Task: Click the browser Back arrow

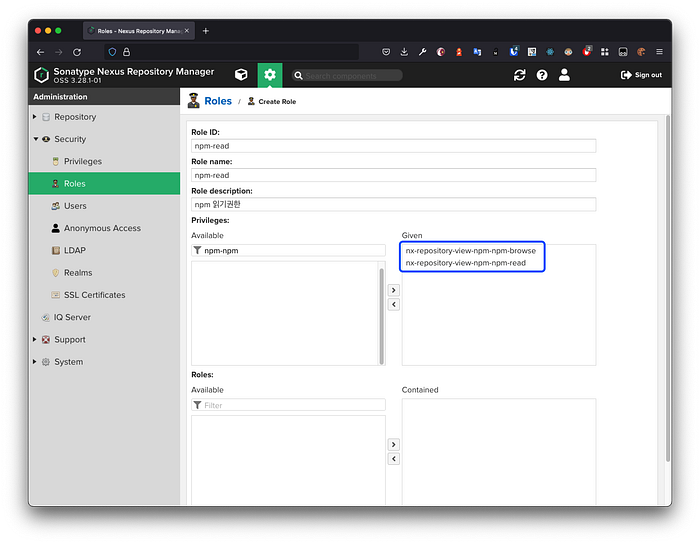Action: point(41,52)
